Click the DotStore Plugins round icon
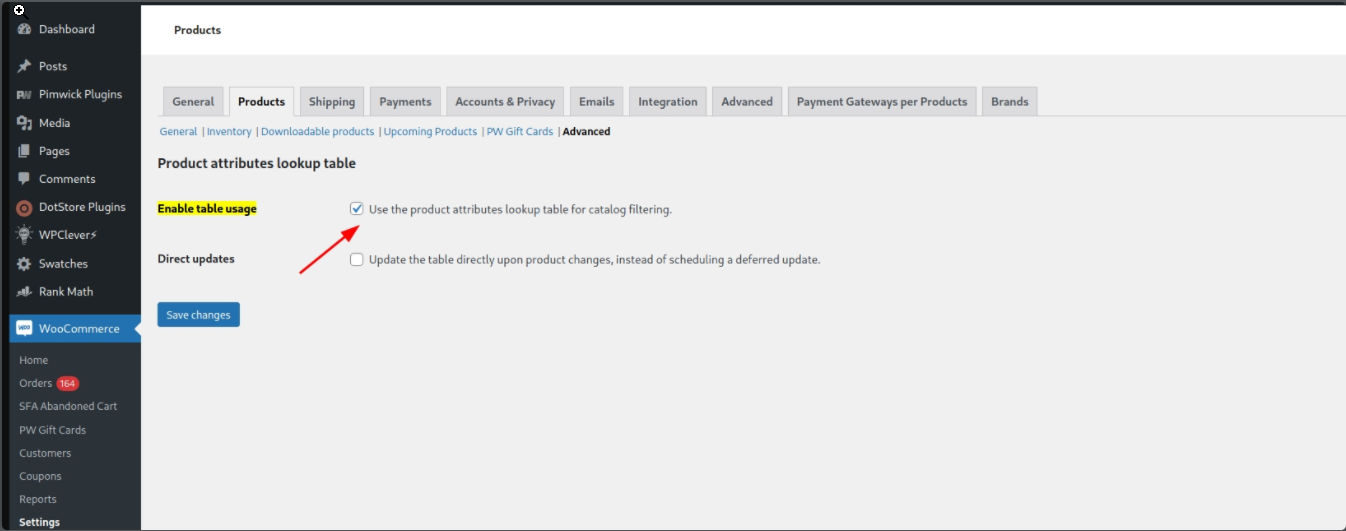The image size is (1346, 531). click(24, 208)
